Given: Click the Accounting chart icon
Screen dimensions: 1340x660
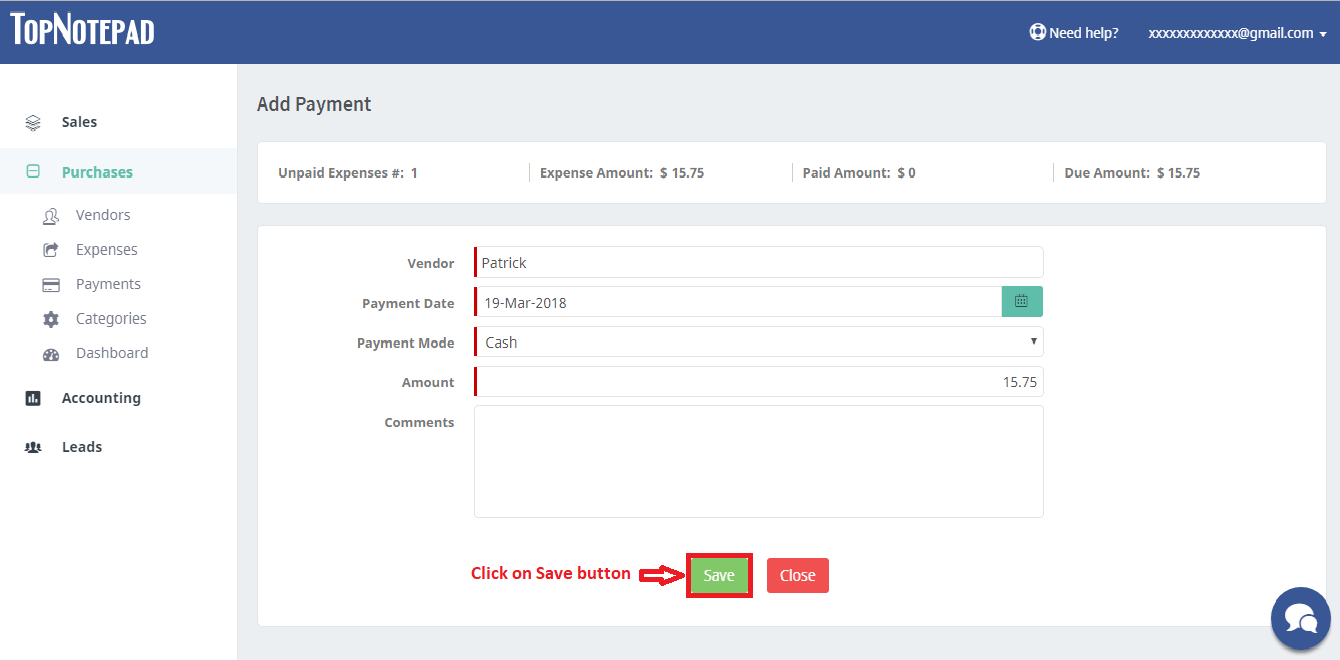Looking at the screenshot, I should pyautogui.click(x=33, y=398).
